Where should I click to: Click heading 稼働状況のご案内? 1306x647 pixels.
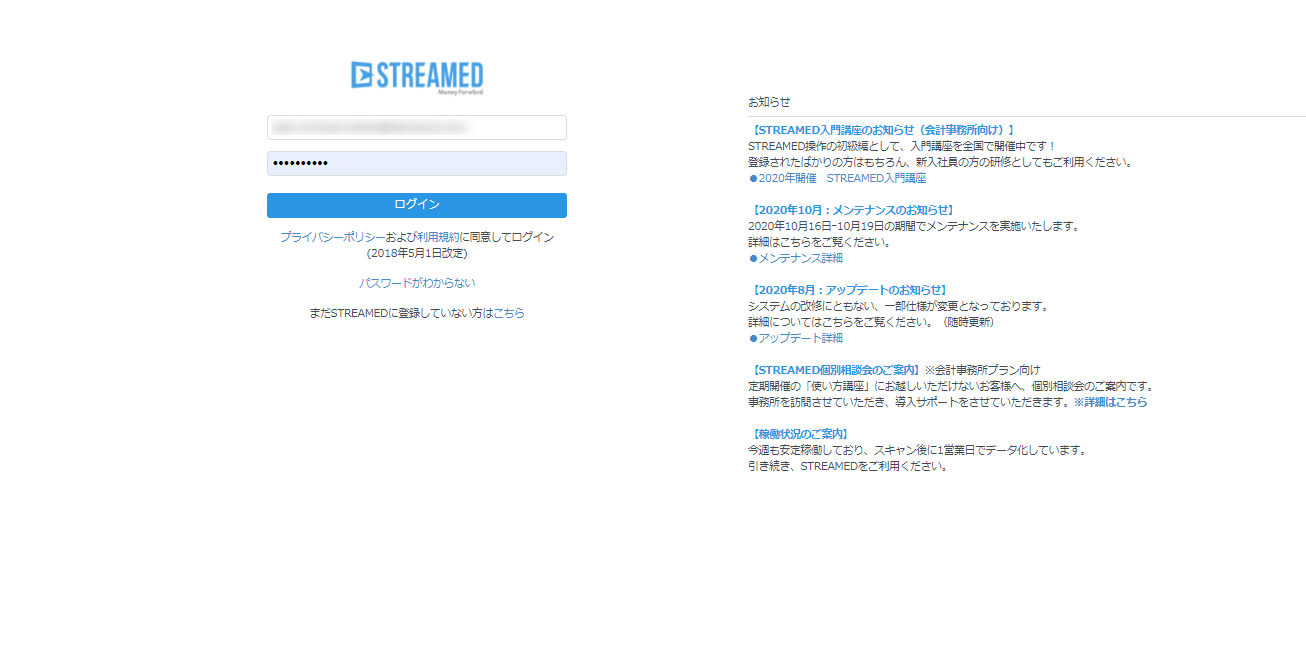pyautogui.click(x=800, y=434)
